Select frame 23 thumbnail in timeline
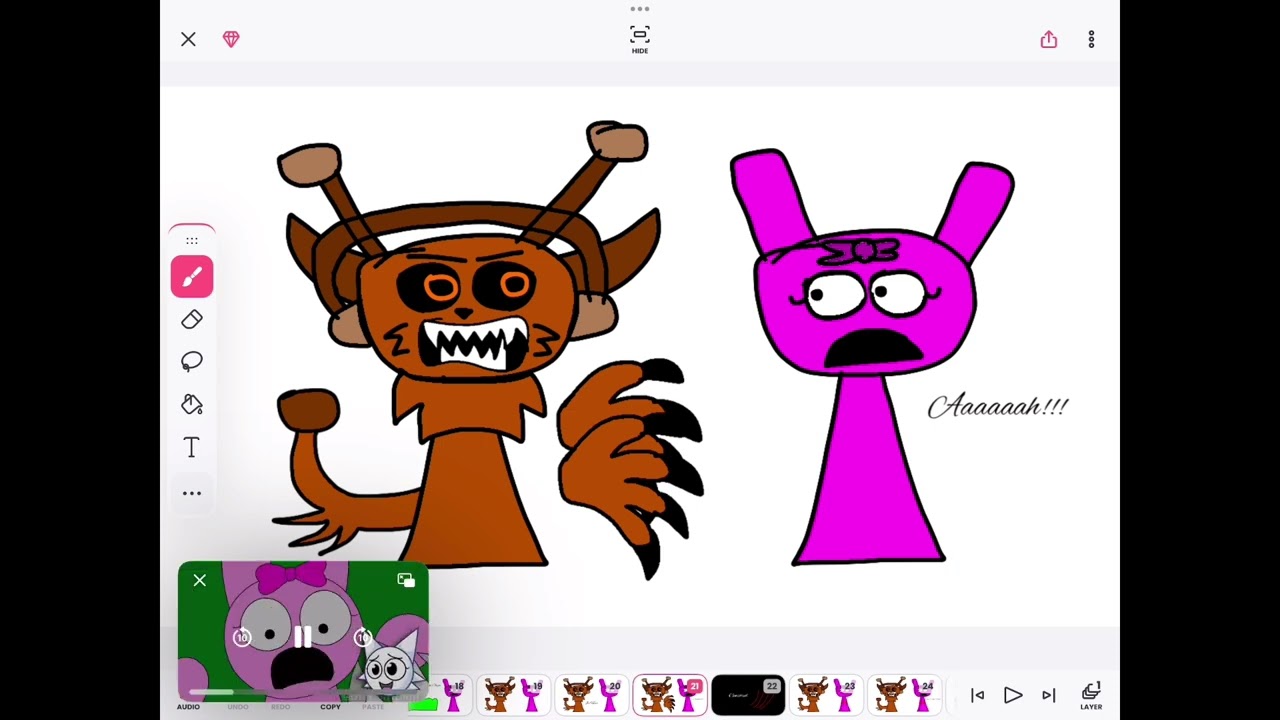 [826, 695]
